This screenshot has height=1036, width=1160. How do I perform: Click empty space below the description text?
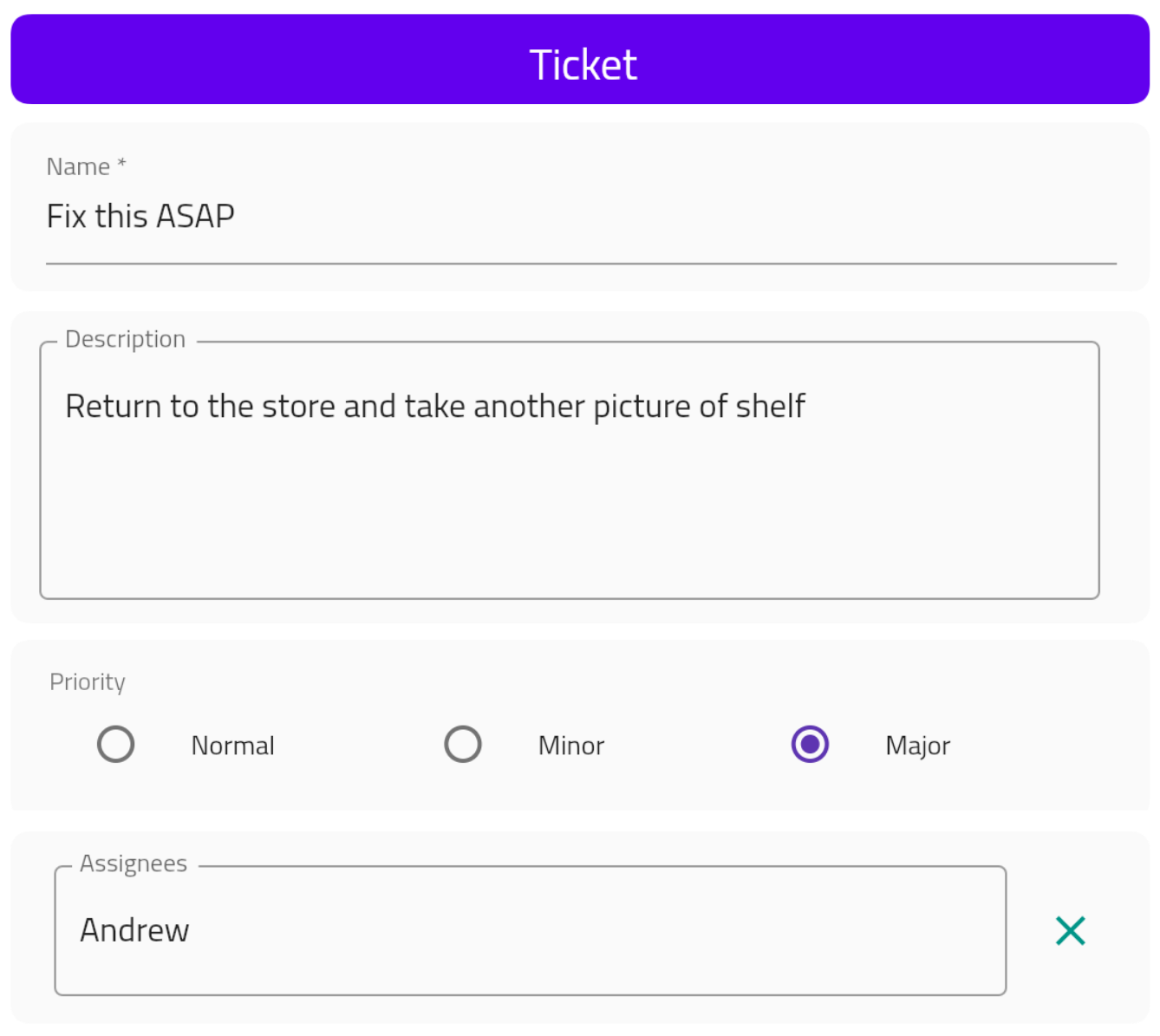569,520
